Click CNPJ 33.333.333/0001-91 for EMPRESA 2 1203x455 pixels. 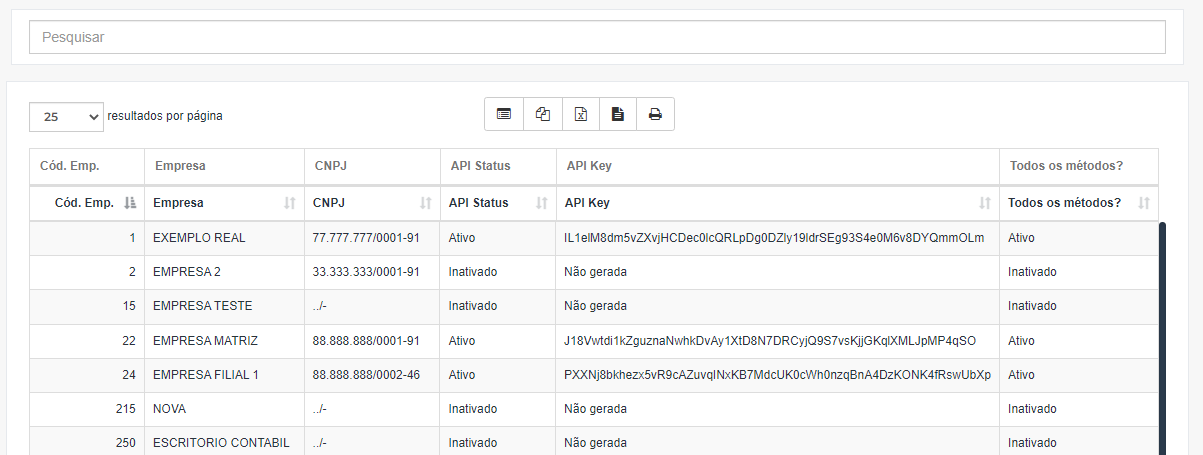pyautogui.click(x=366, y=272)
